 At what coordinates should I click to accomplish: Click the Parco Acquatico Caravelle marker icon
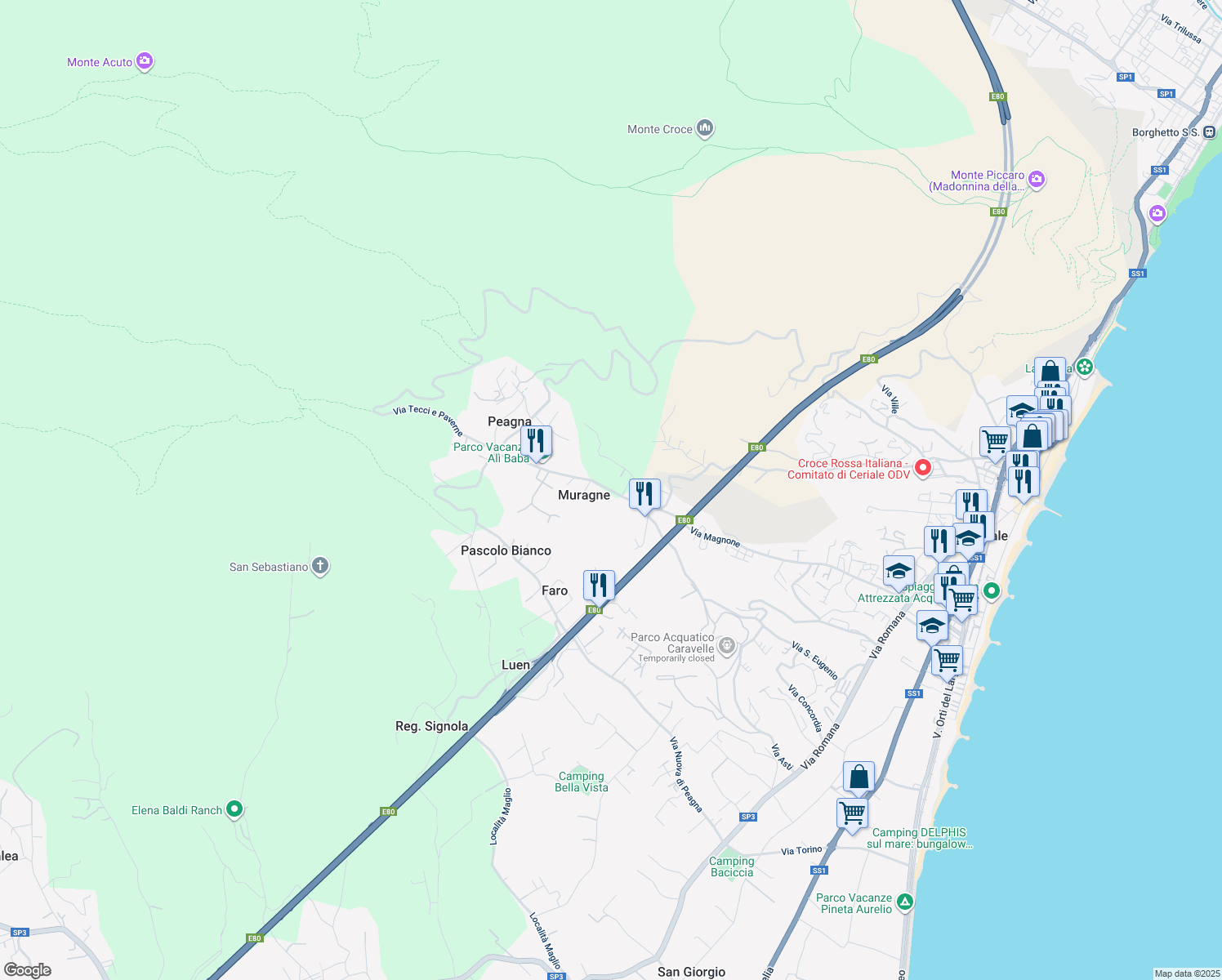(x=727, y=646)
